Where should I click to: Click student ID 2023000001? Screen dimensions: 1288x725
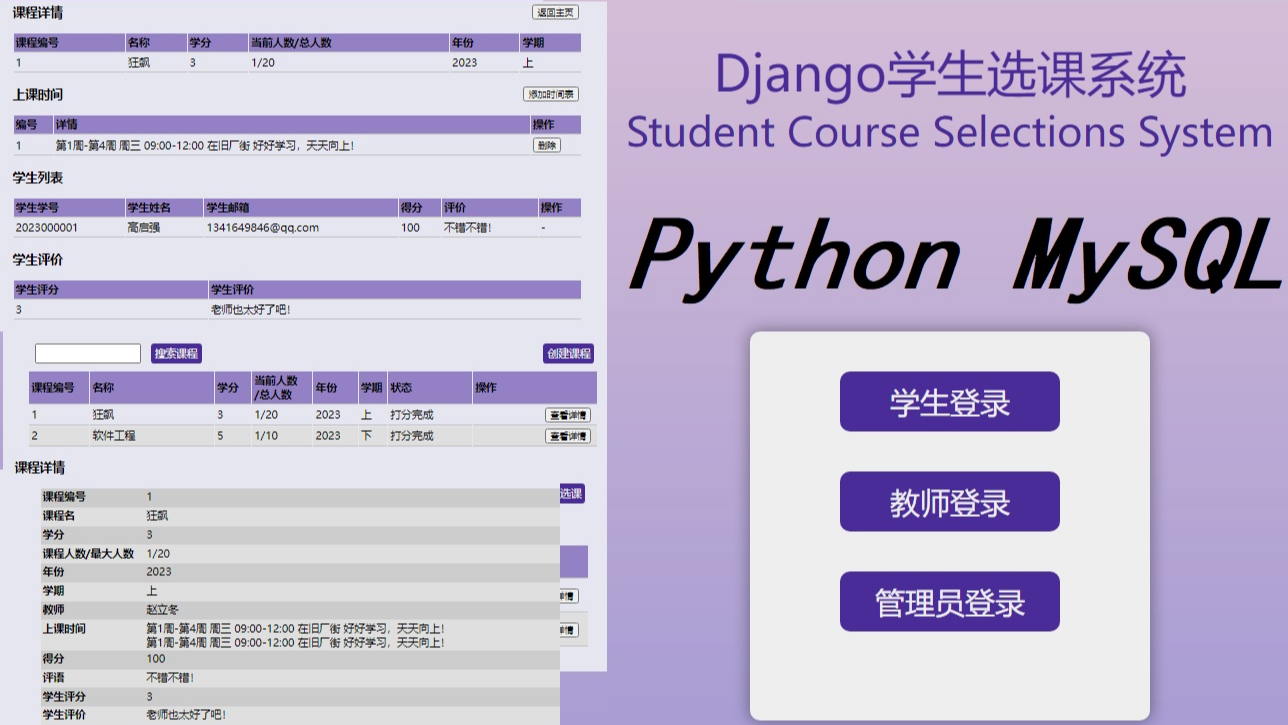tap(47, 228)
